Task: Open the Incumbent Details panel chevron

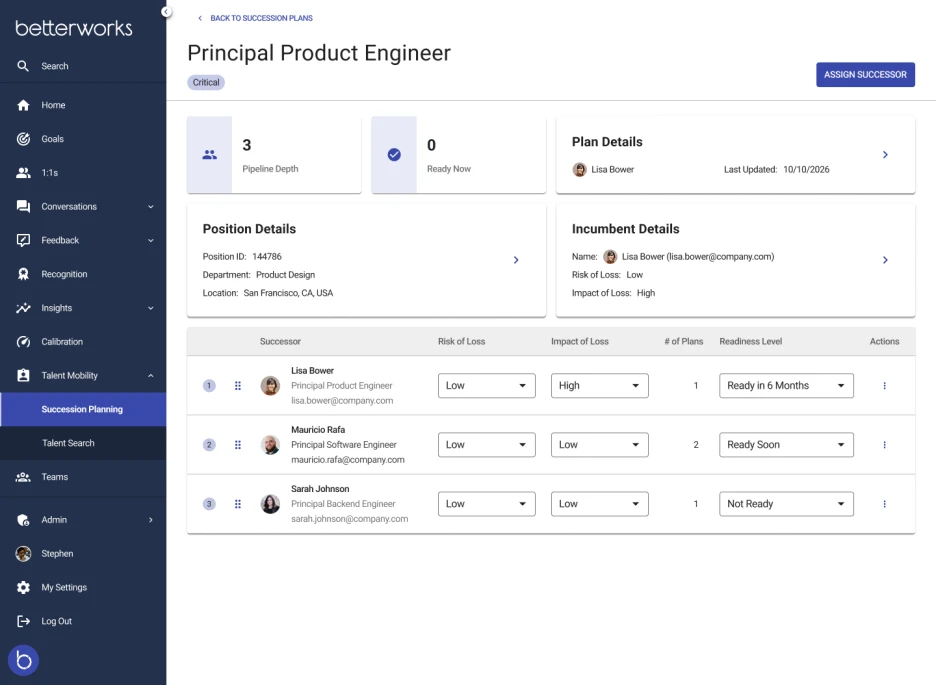Action: 884,260
